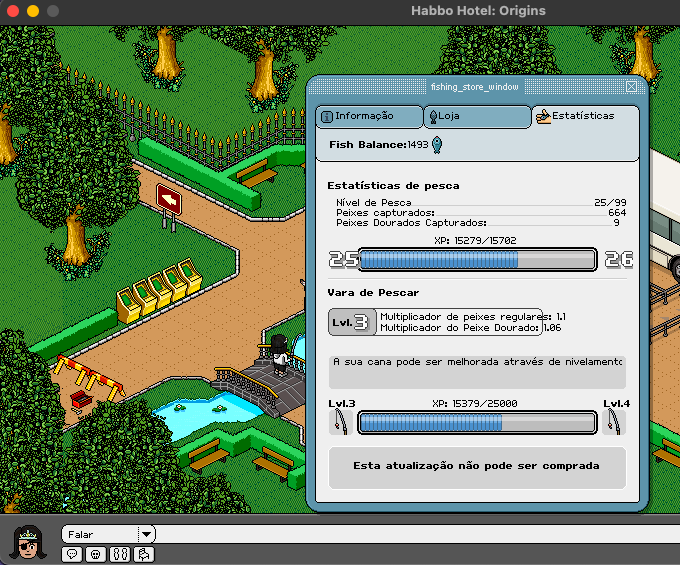
Task: Switch to the Loja tab
Action: pyautogui.click(x=477, y=116)
